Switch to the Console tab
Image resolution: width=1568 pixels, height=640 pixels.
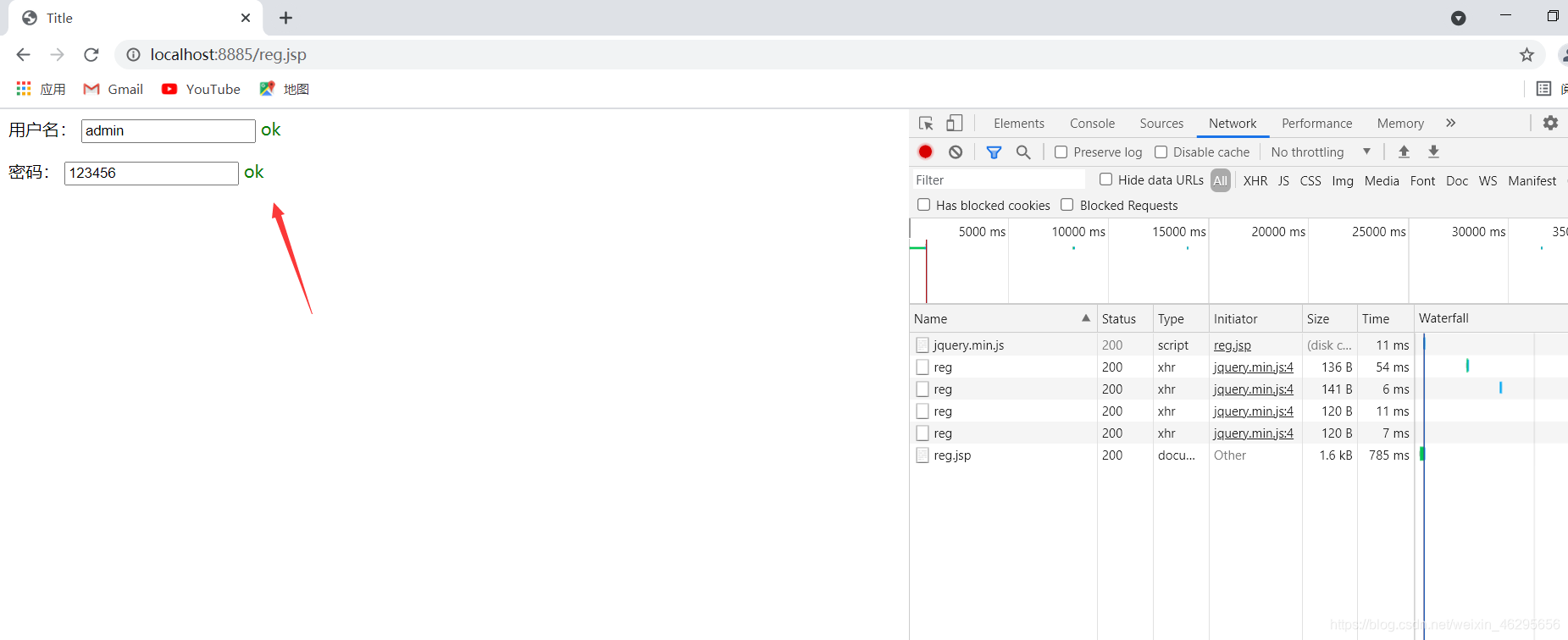pyautogui.click(x=1092, y=124)
